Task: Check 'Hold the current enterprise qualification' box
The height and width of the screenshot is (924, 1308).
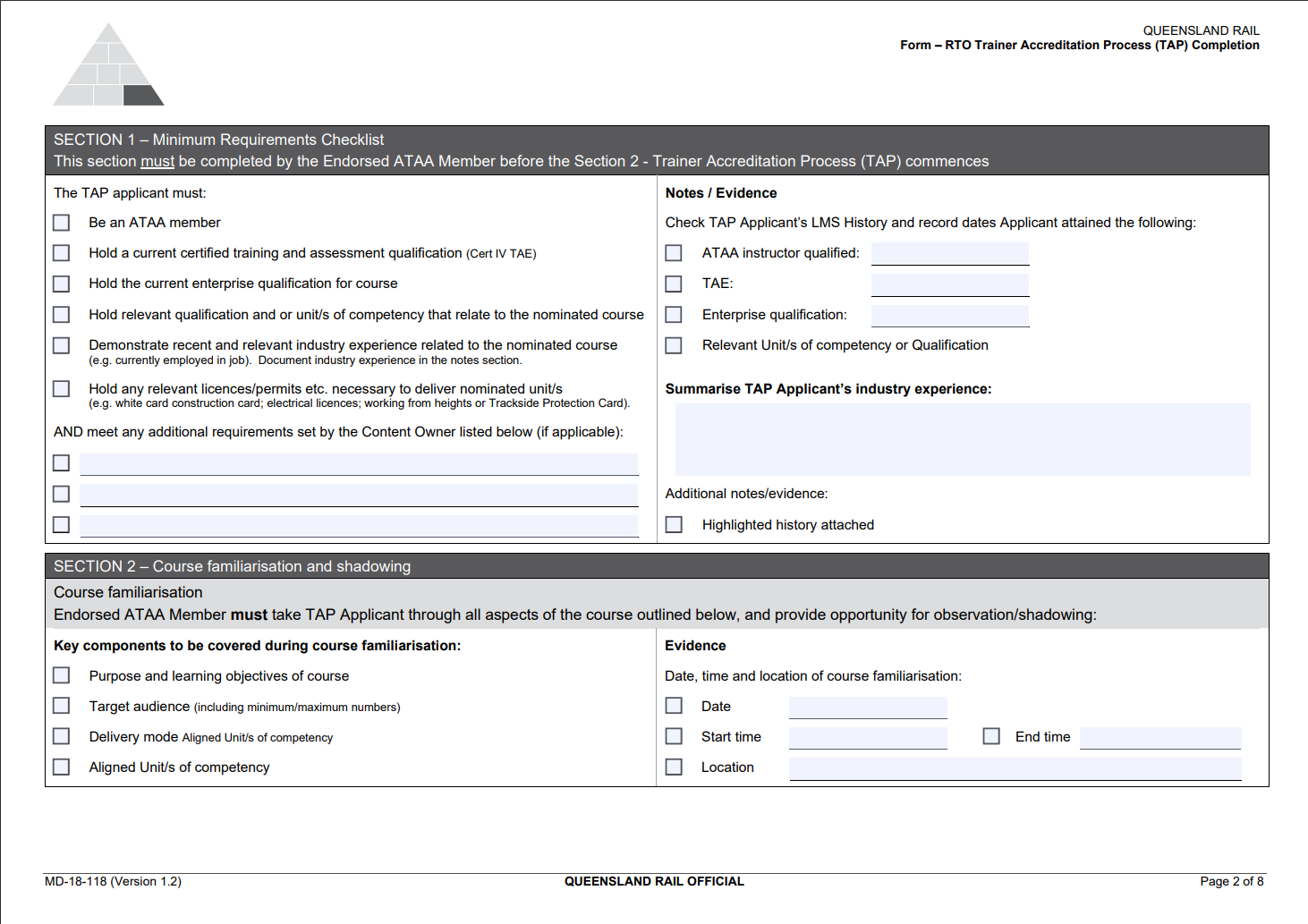Action: pyautogui.click(x=61, y=284)
